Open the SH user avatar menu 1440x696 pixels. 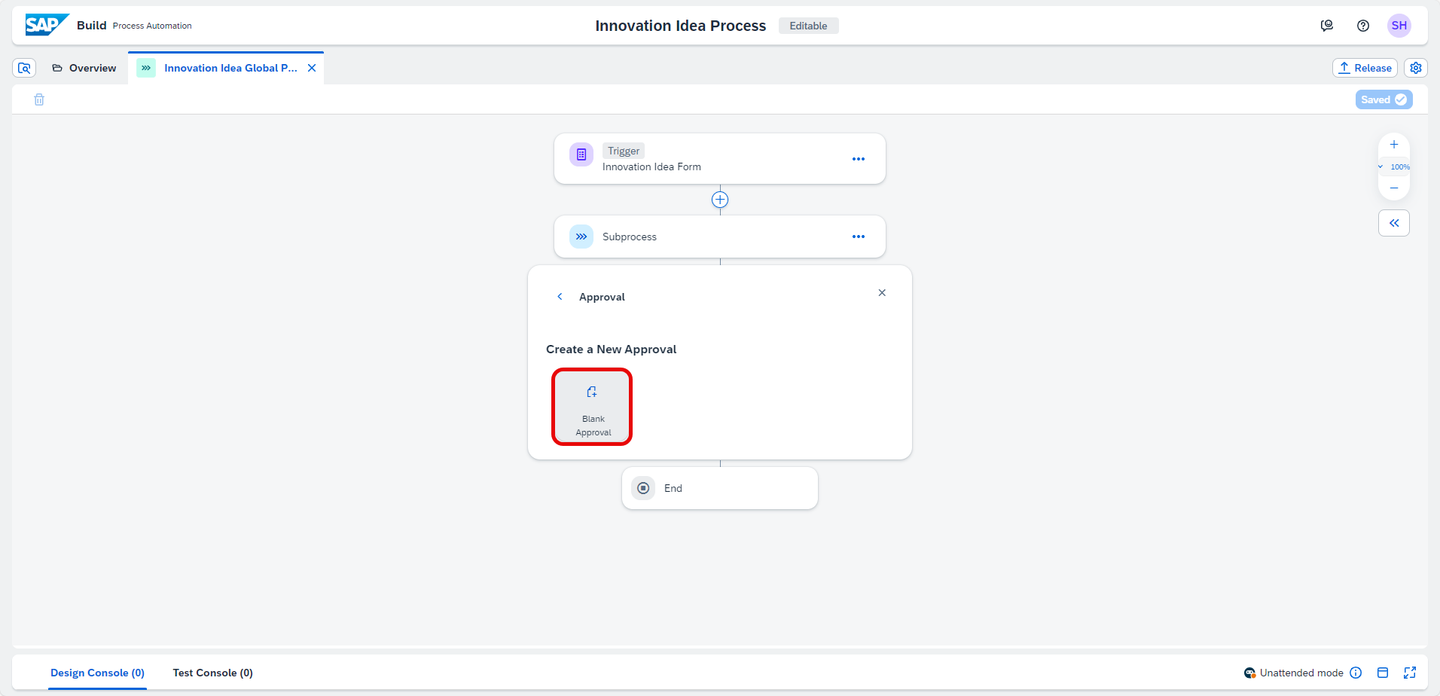[x=1399, y=26]
